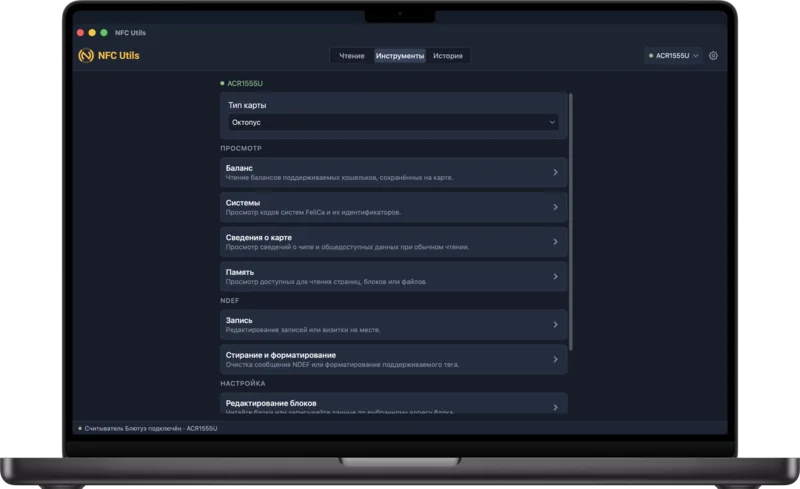Click the chevron on Запись row
The height and width of the screenshot is (489, 800).
click(x=555, y=325)
